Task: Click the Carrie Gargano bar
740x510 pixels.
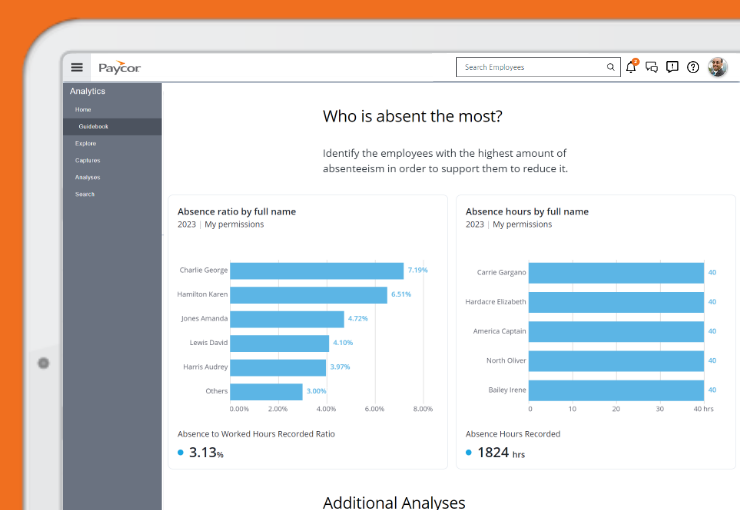Action: point(616,273)
